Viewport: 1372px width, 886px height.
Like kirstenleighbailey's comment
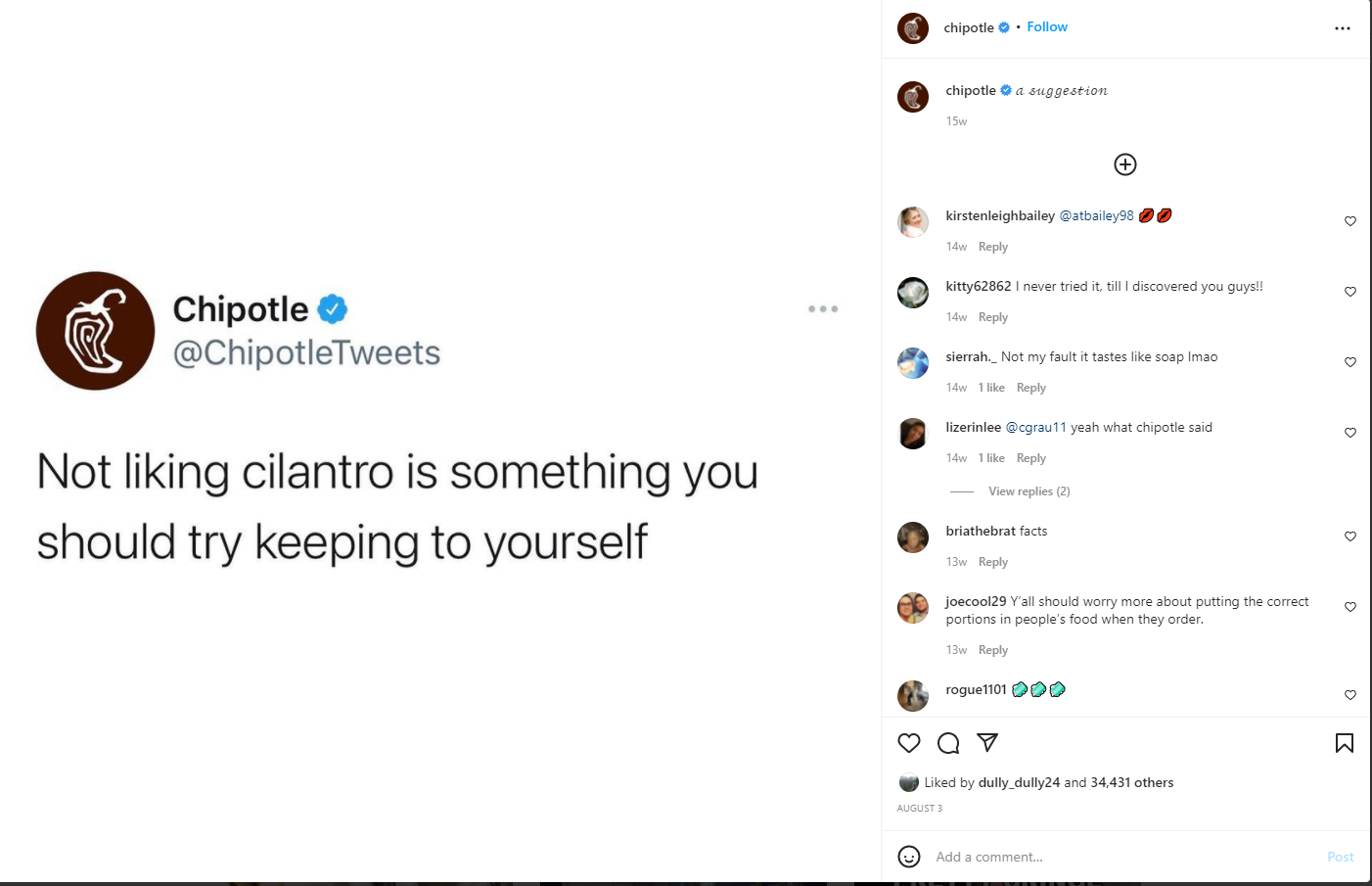[1350, 221]
